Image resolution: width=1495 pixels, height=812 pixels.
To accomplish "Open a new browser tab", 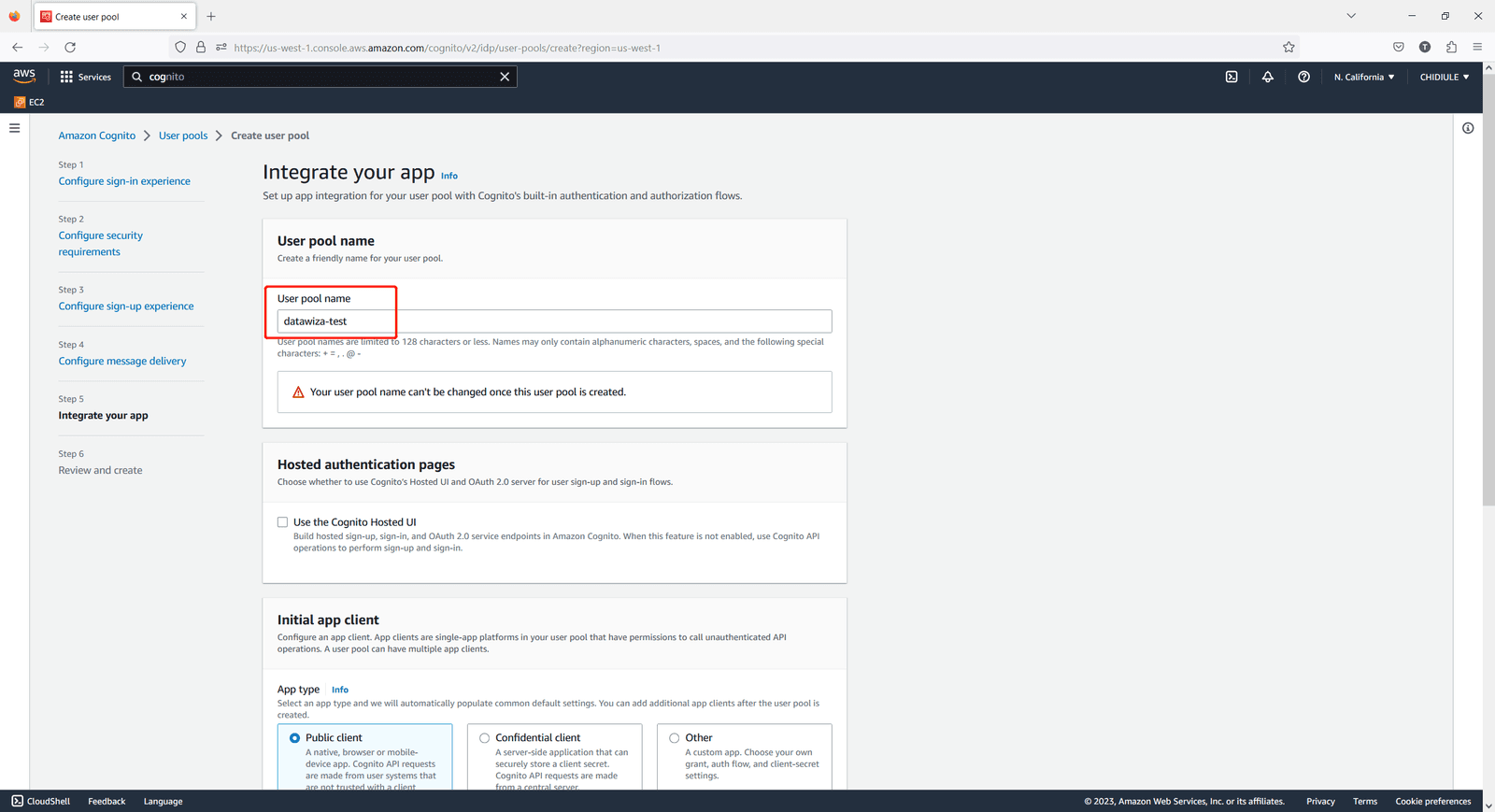I will (211, 16).
